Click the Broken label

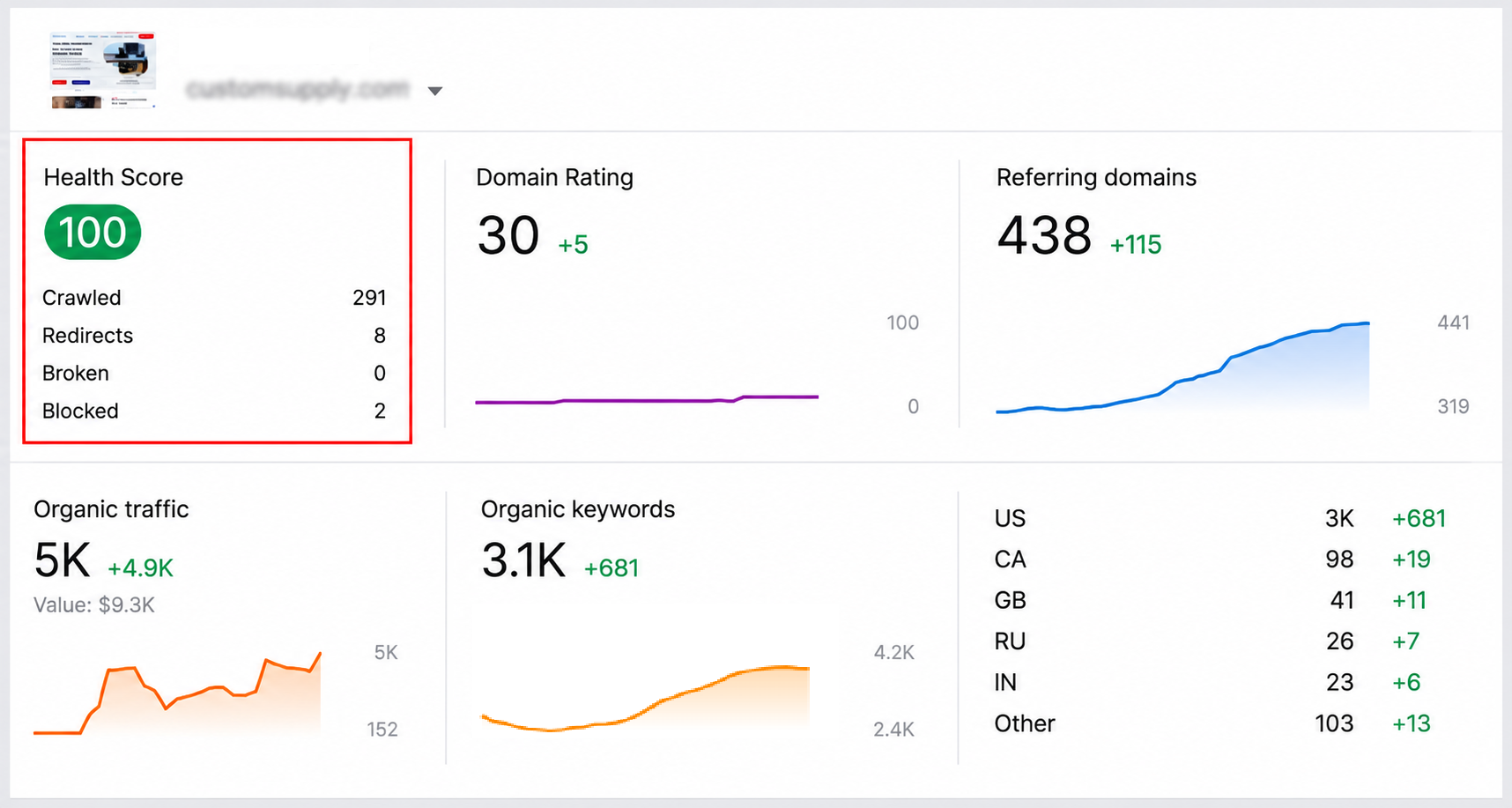click(76, 374)
